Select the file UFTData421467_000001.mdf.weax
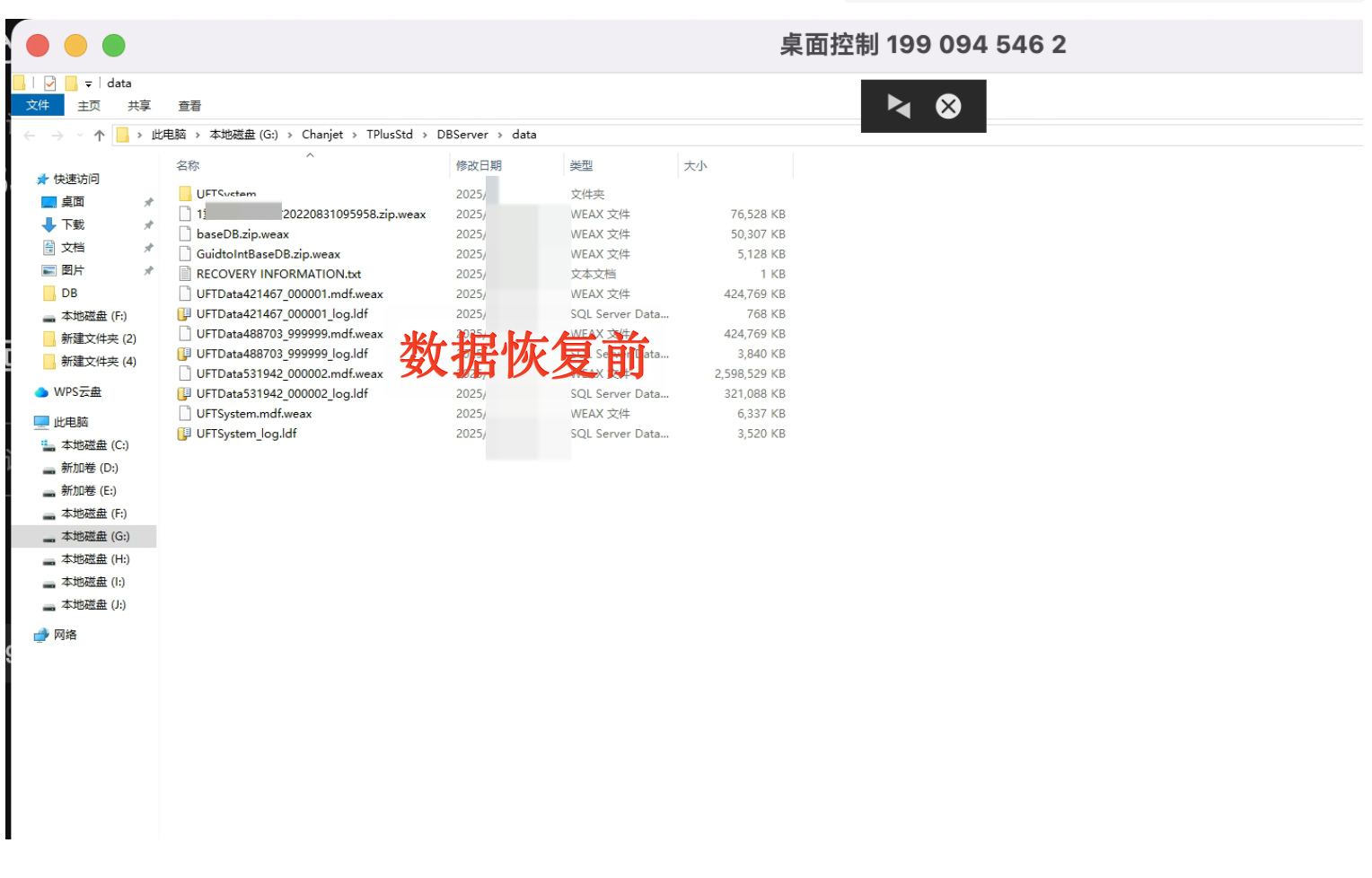This screenshot has height=878, width=1372. 290,294
